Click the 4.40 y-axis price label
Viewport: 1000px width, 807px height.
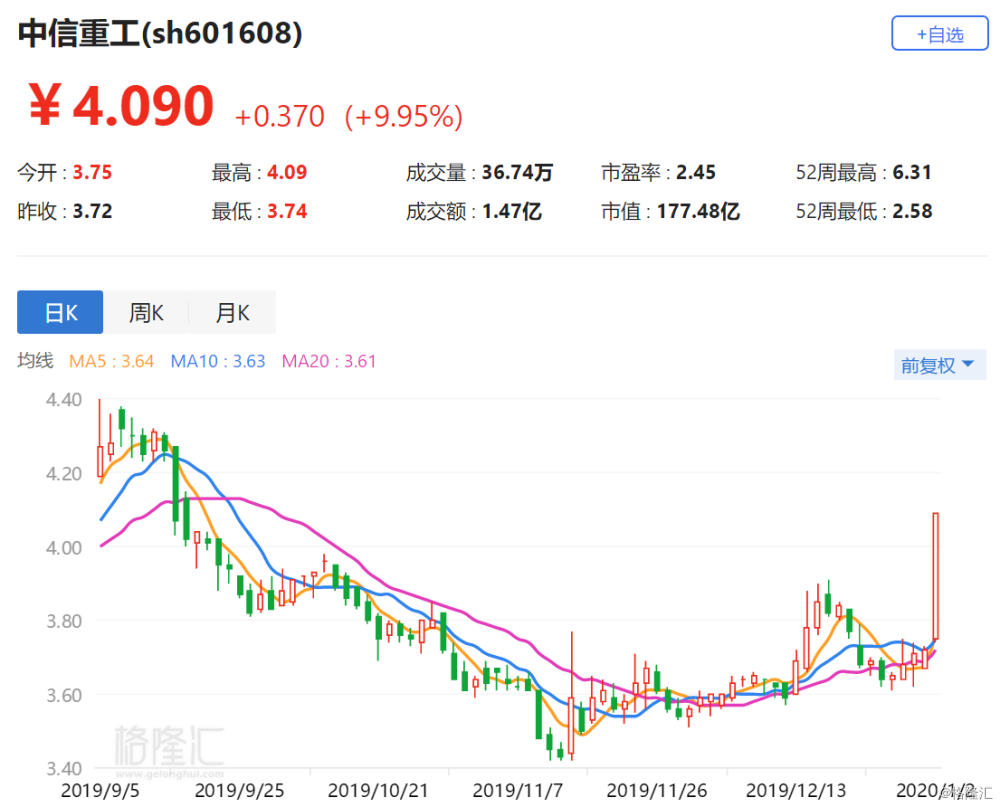[64, 400]
